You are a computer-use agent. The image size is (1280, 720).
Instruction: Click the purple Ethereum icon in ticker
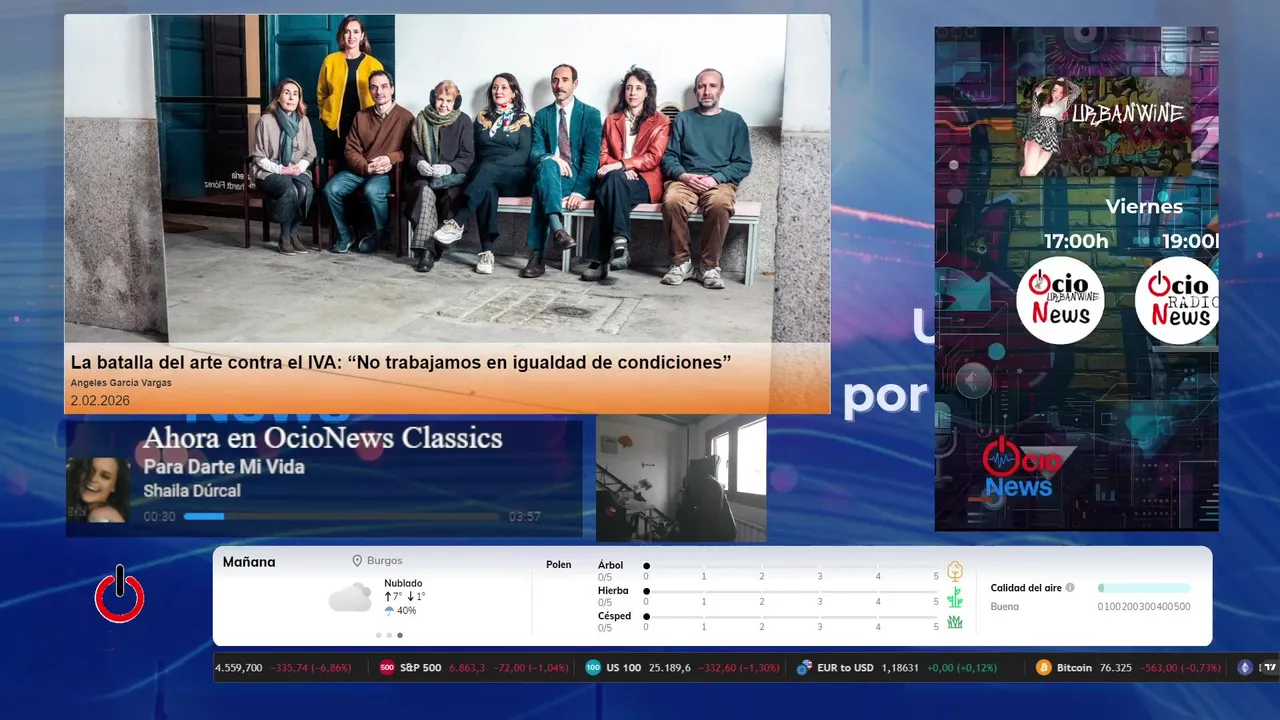[1245, 668]
